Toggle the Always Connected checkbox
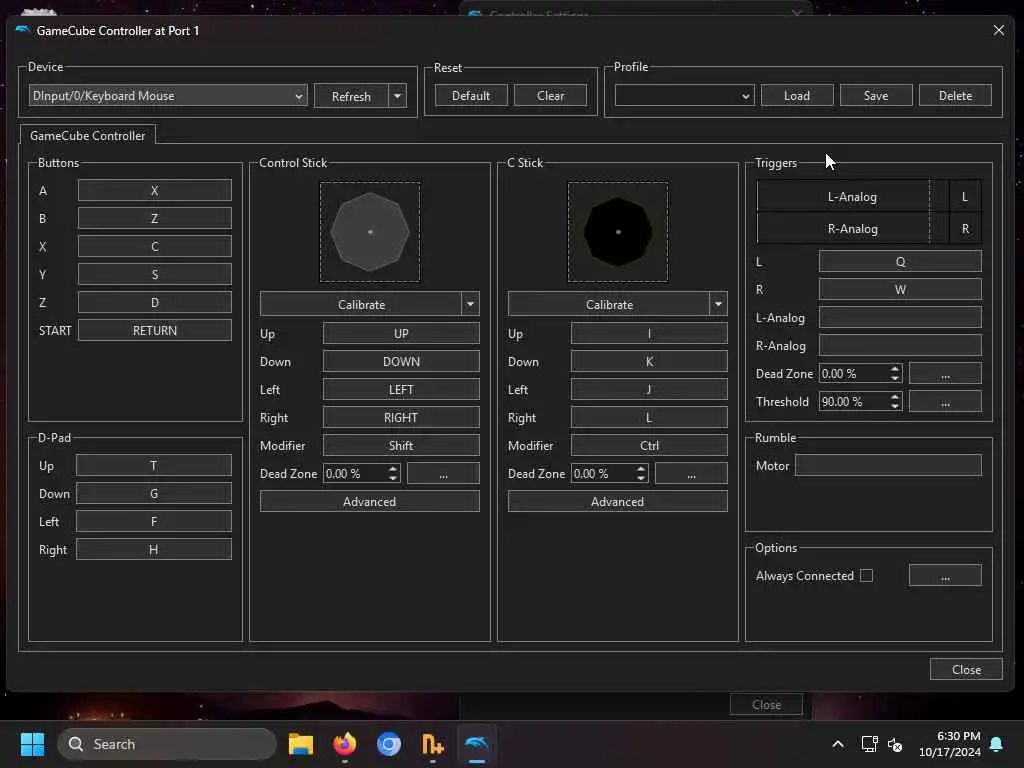 (x=866, y=575)
